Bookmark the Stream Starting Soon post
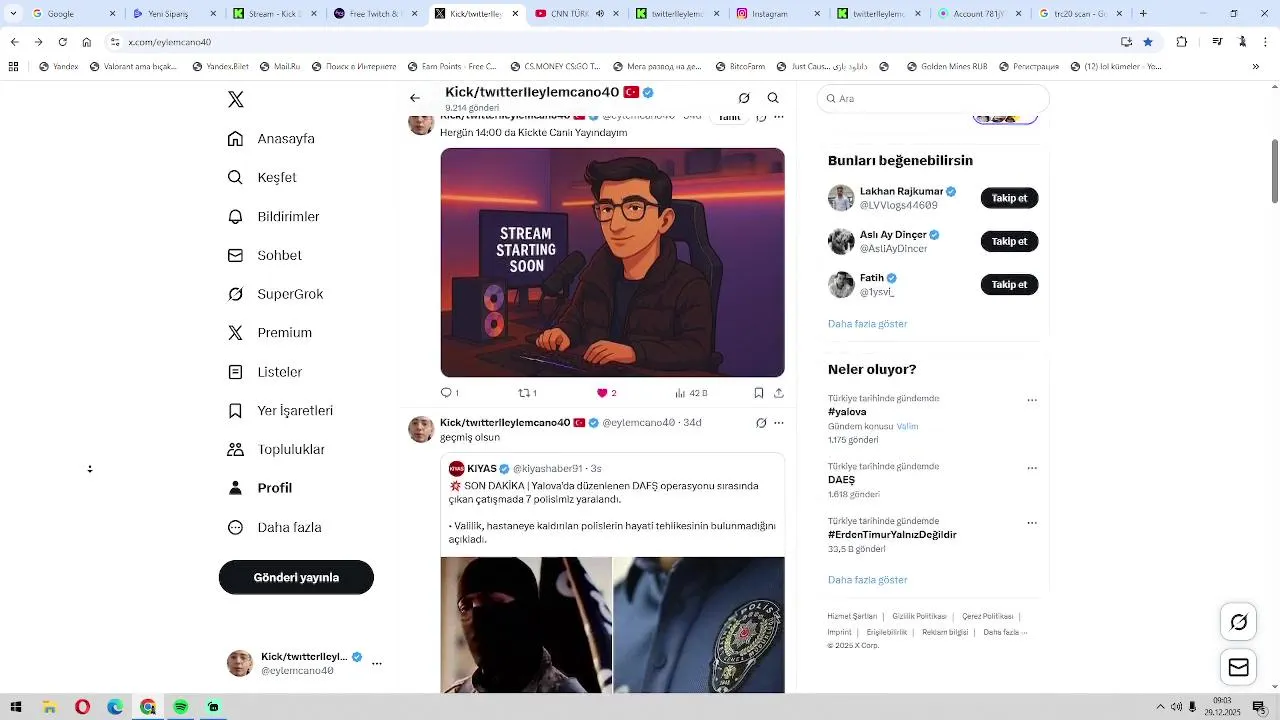The width and height of the screenshot is (1280, 720). tap(759, 393)
